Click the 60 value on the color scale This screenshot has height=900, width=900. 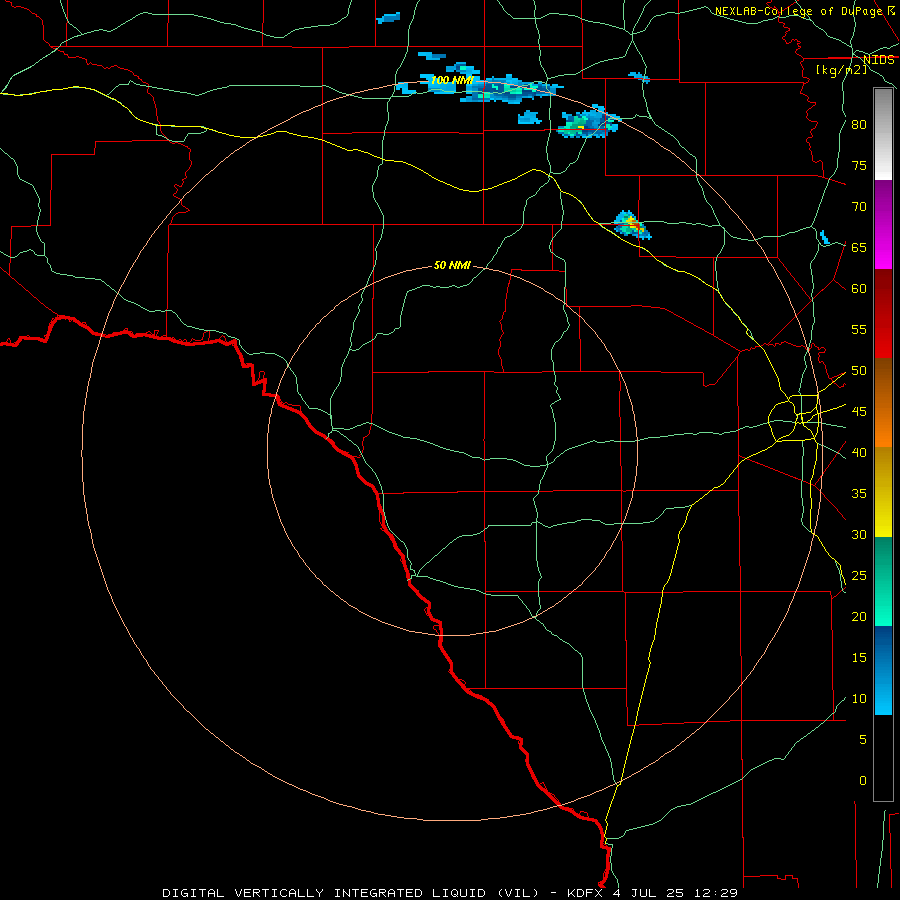(859, 289)
